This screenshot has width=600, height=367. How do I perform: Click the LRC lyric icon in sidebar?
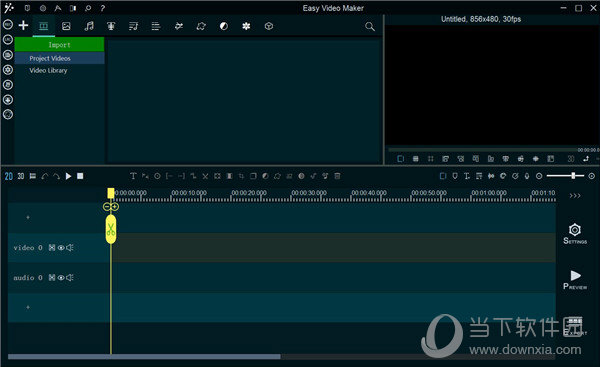8,39
